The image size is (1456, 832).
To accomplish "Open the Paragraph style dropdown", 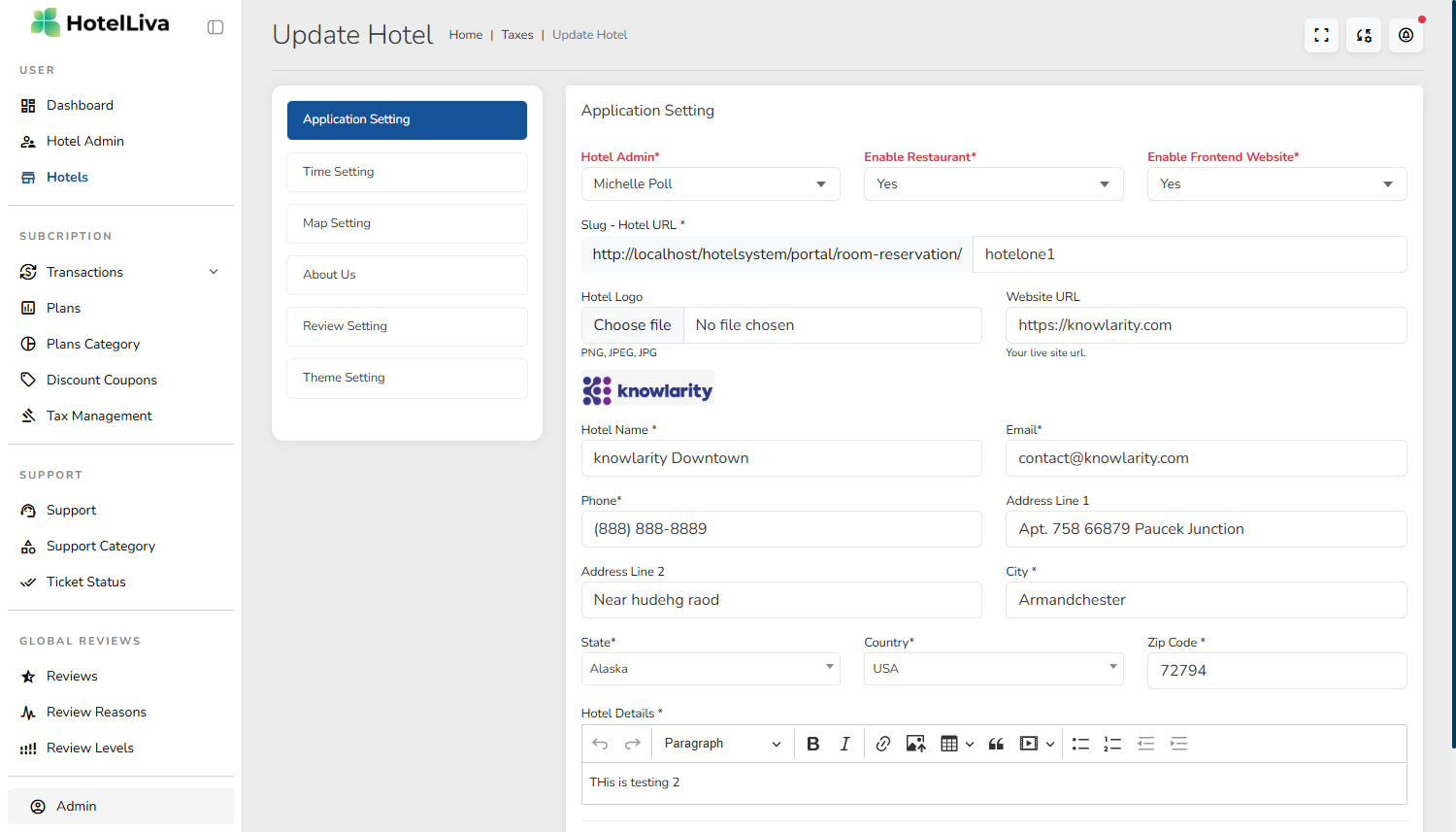I will pos(722,744).
